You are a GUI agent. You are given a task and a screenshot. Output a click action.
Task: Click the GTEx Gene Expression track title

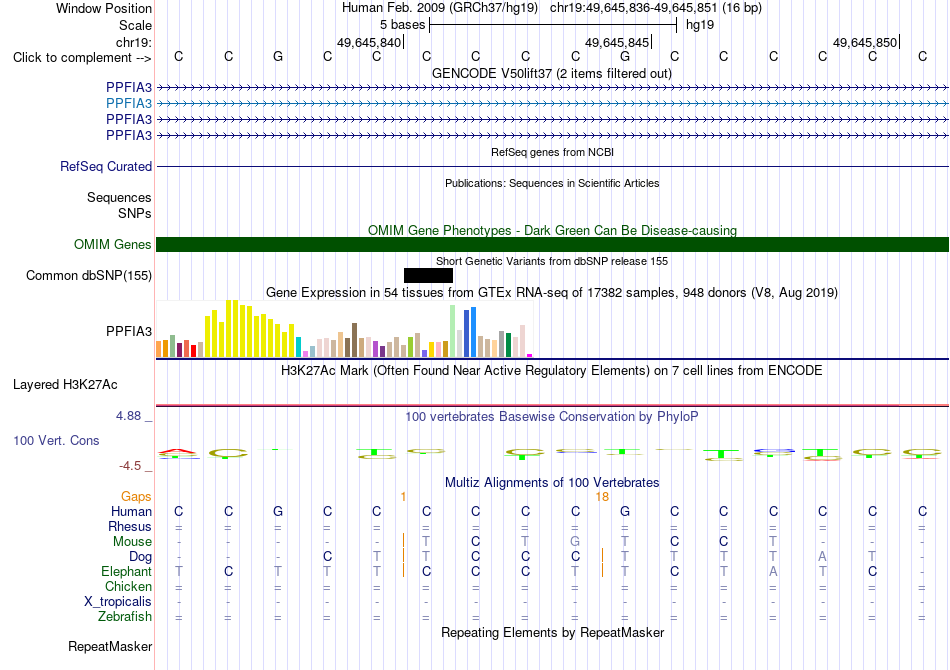pos(552,293)
